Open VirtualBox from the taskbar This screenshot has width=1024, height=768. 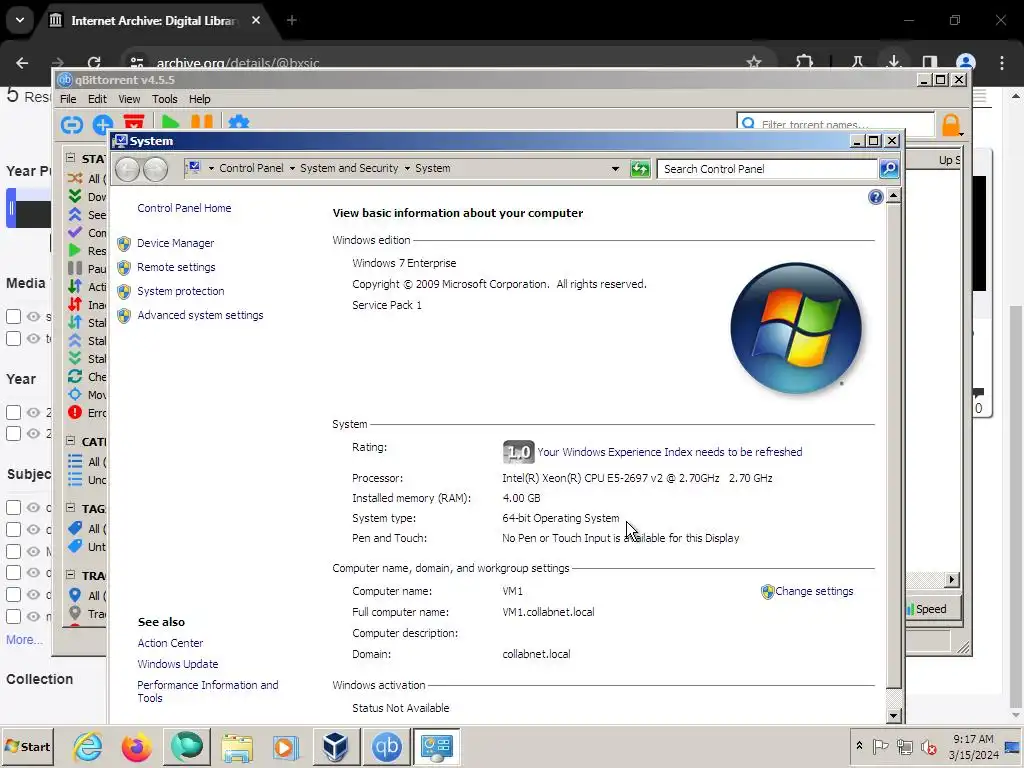pyautogui.click(x=336, y=747)
